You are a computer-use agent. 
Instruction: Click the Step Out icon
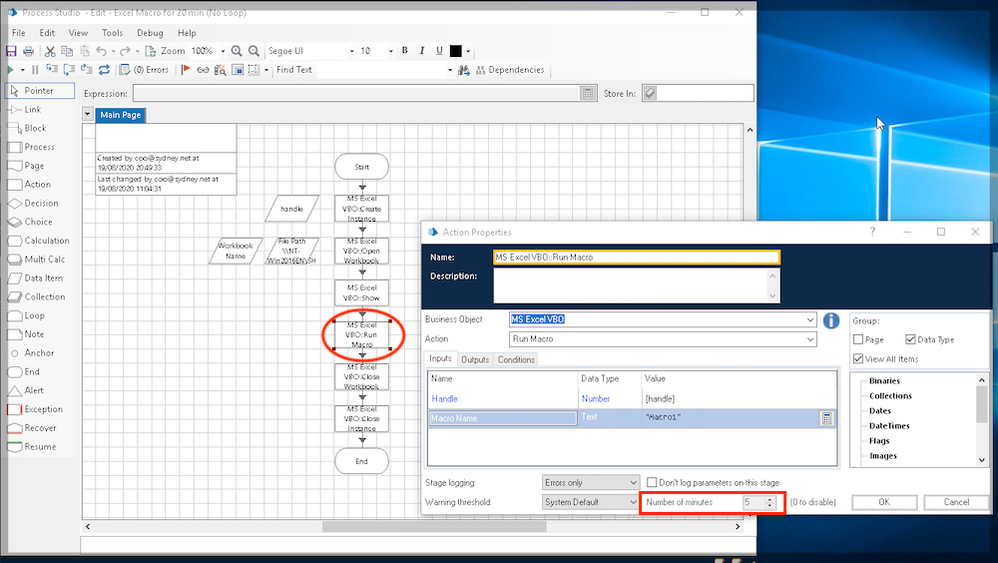[x=86, y=69]
